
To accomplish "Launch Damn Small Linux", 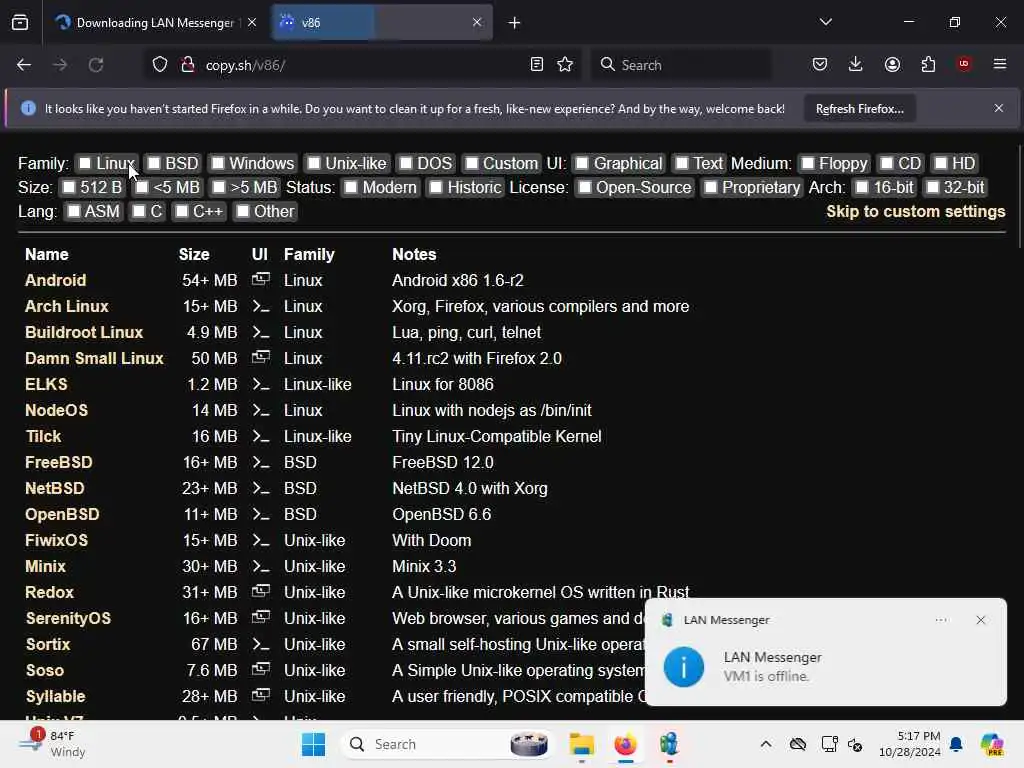I will pyautogui.click(x=94, y=359).
